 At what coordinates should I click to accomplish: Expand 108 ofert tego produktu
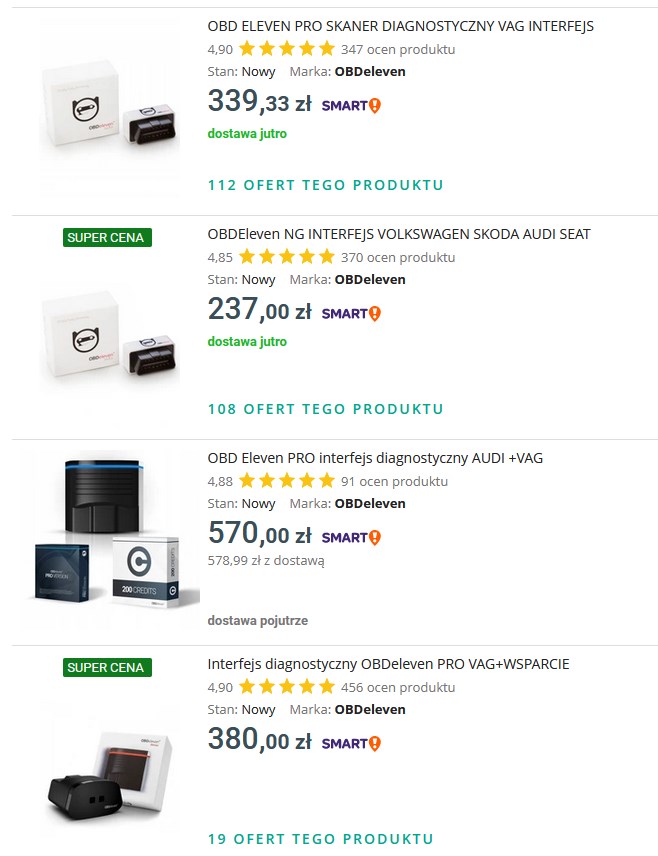tap(325, 409)
